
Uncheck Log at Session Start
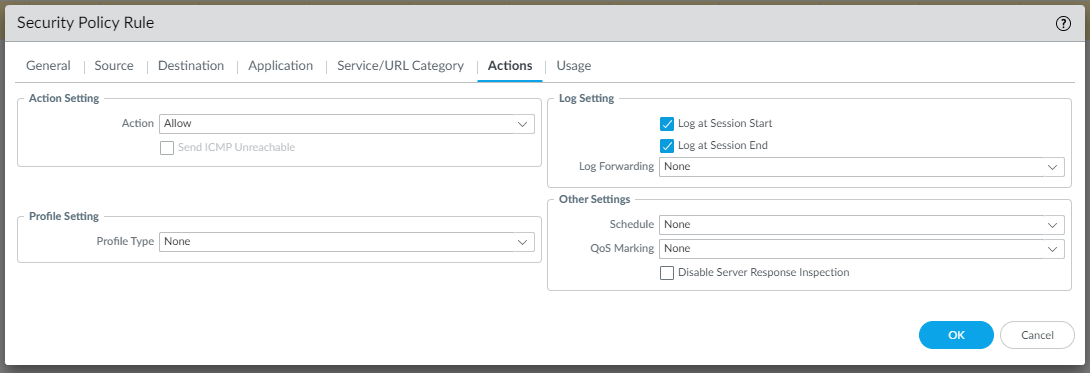pos(667,124)
